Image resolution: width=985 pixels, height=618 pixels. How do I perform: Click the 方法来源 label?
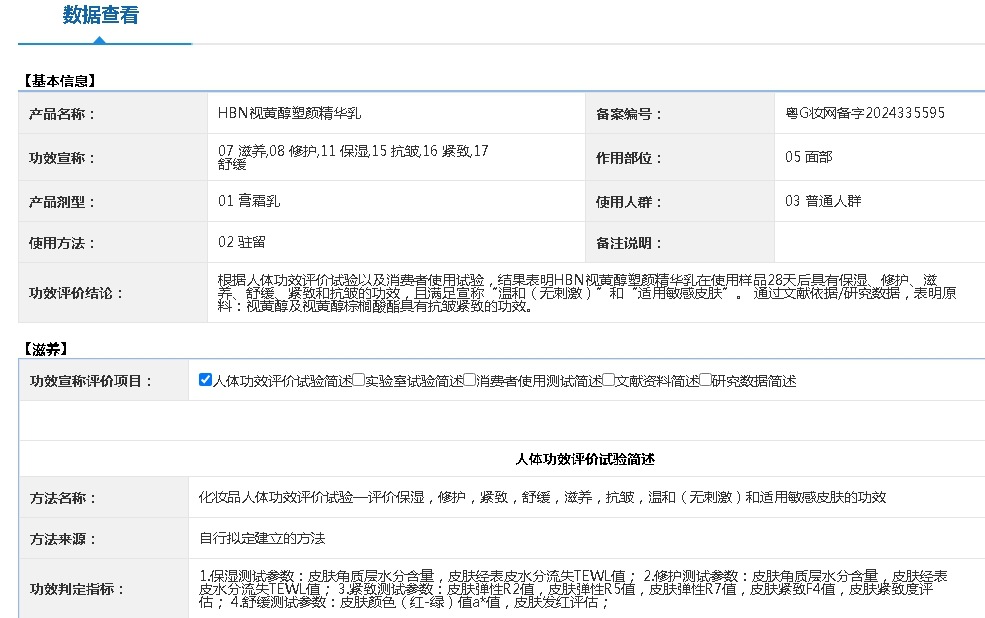pos(63,539)
